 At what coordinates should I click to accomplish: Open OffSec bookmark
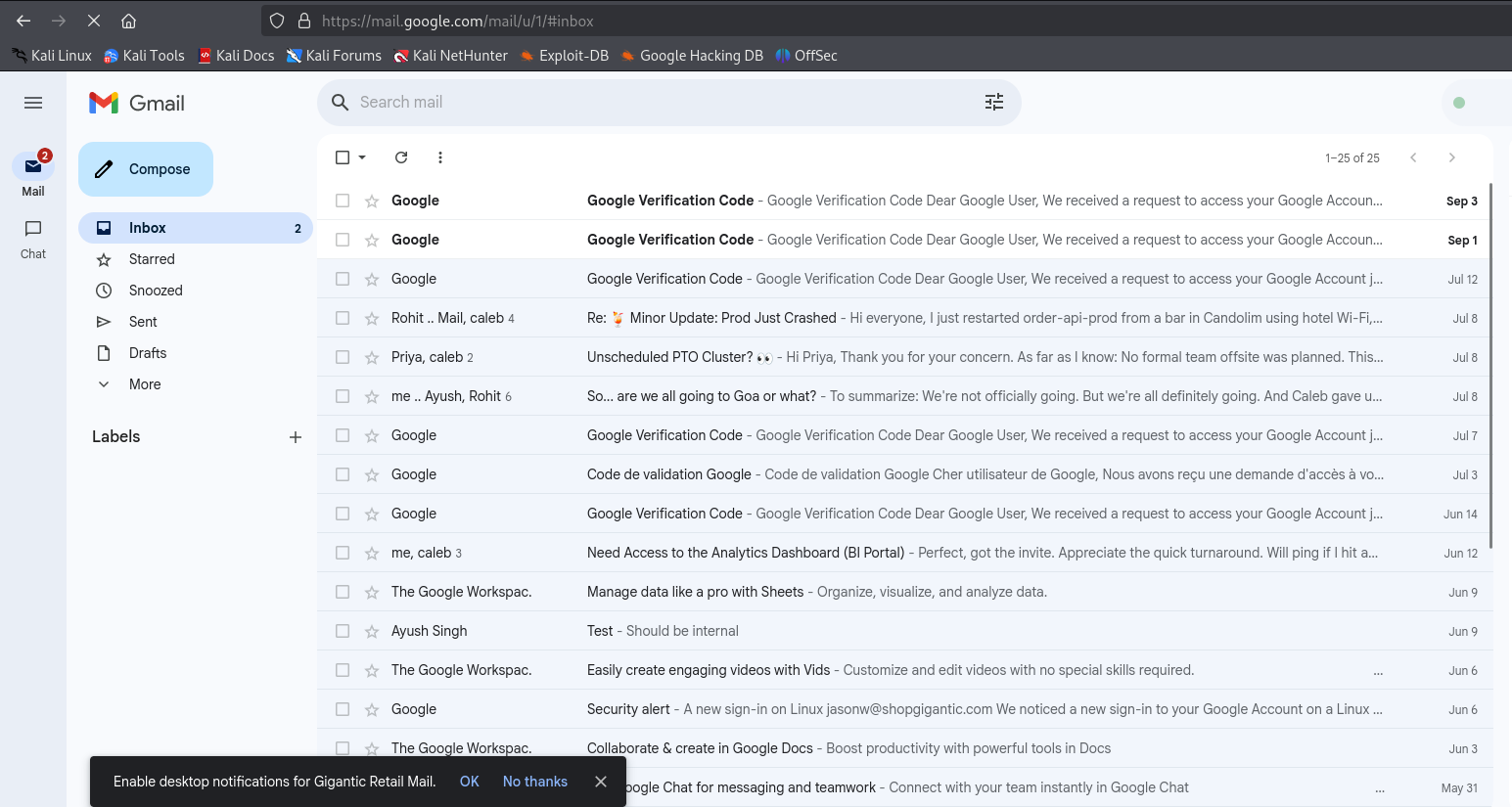[806, 56]
